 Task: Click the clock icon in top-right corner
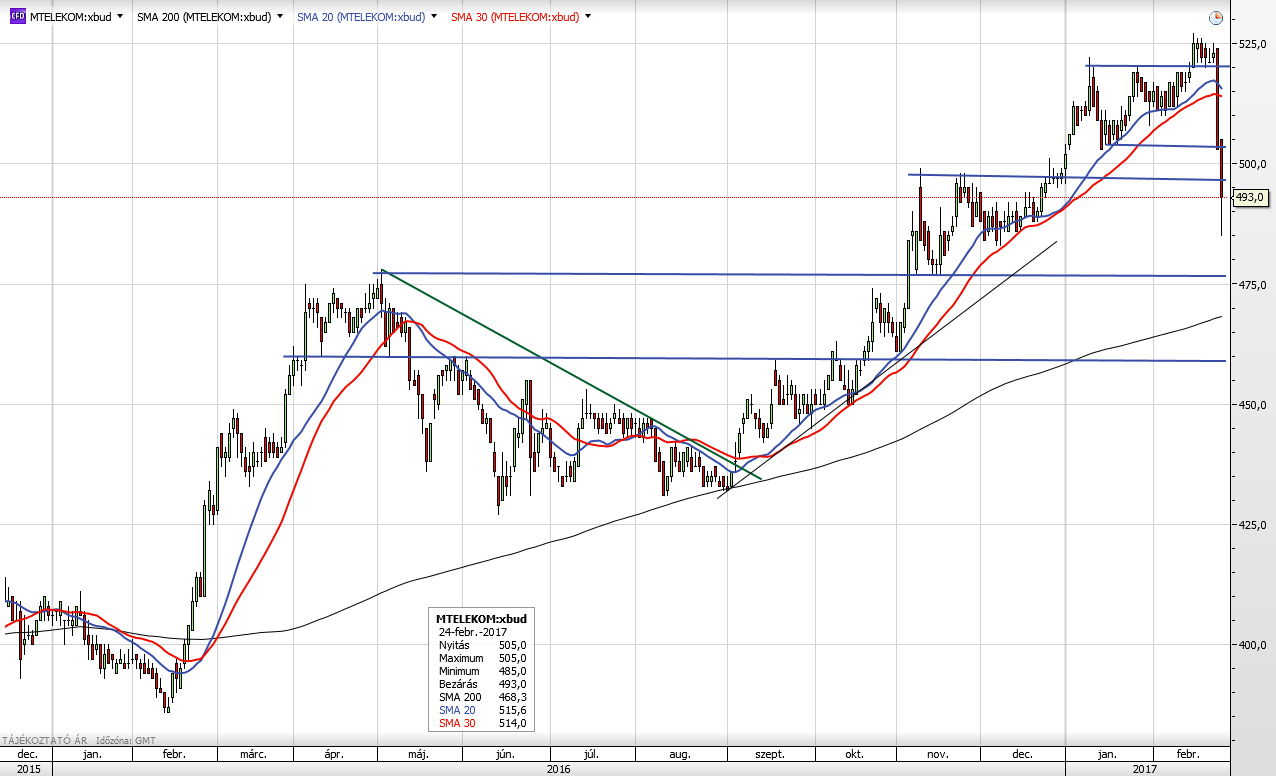click(1215, 18)
